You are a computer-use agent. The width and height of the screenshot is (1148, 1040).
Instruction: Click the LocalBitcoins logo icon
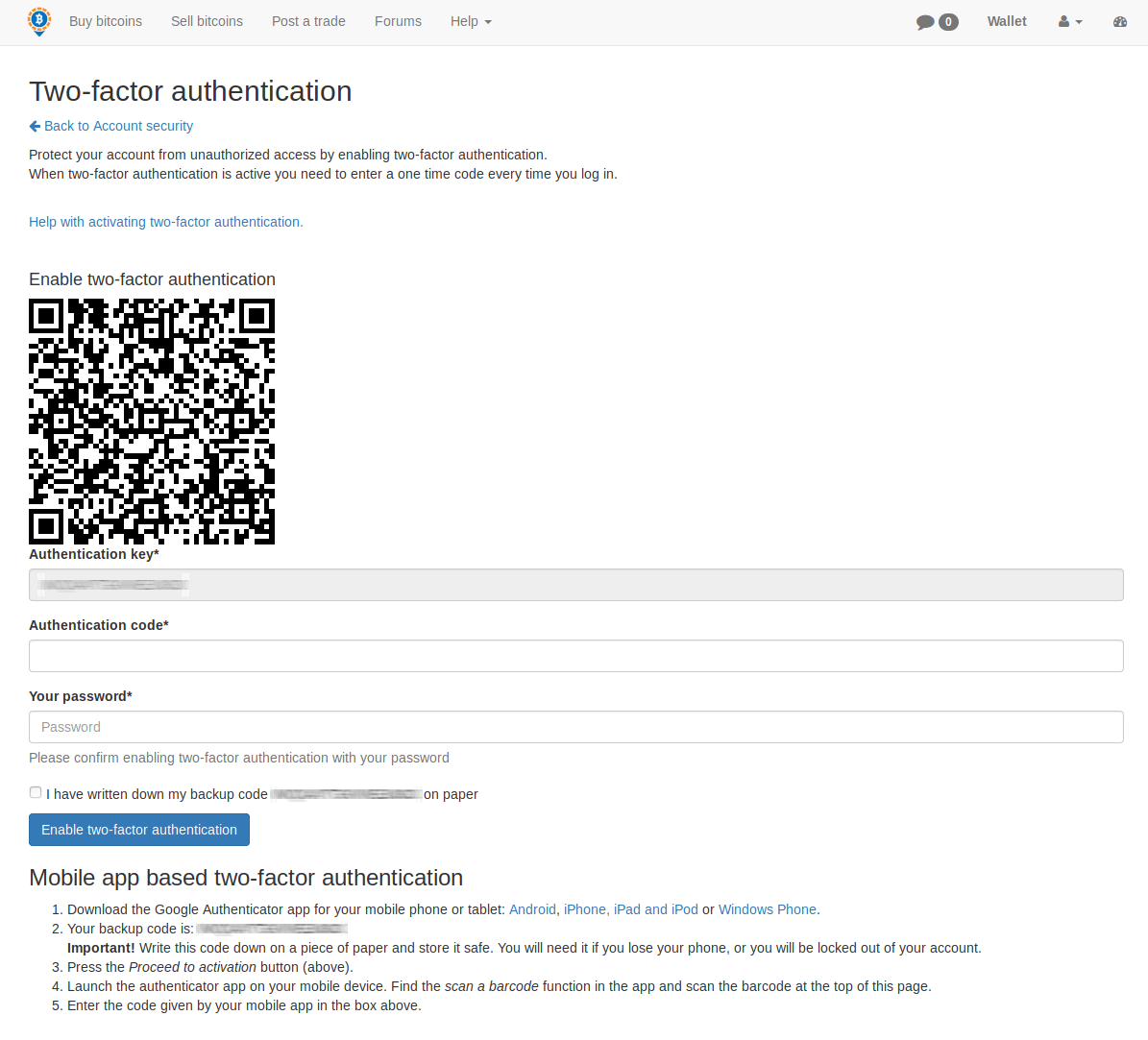pos(39,21)
